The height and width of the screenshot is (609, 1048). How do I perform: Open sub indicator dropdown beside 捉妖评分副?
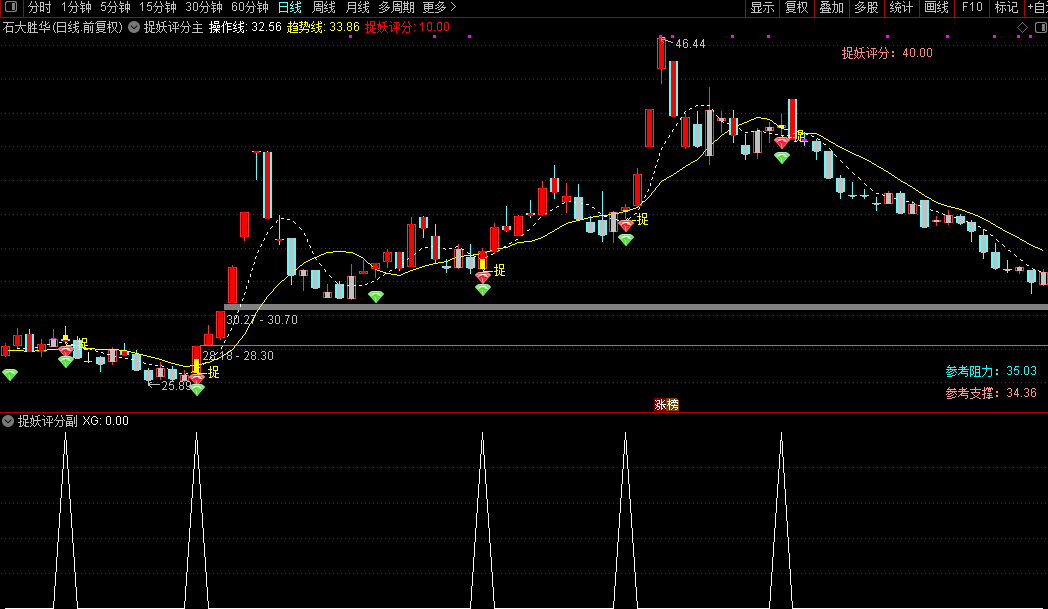click(8, 421)
